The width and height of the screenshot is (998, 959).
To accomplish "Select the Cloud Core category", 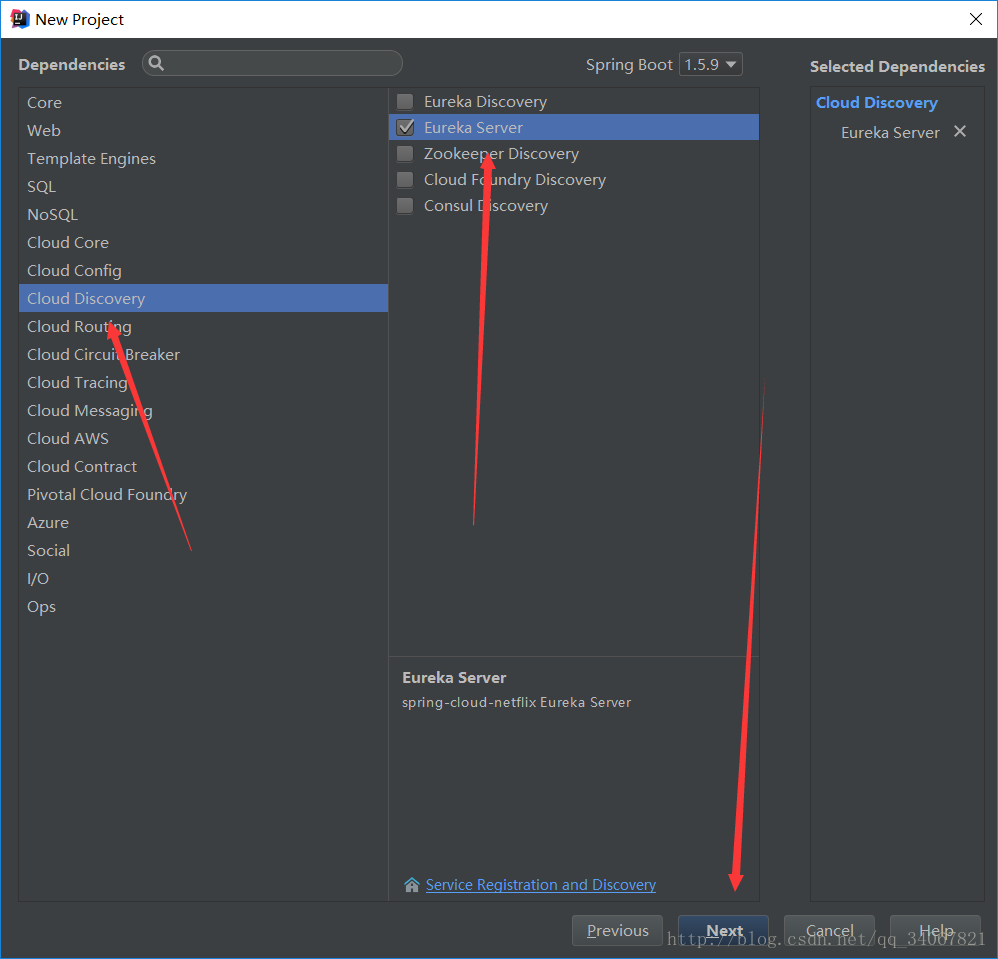I will click(x=203, y=242).
